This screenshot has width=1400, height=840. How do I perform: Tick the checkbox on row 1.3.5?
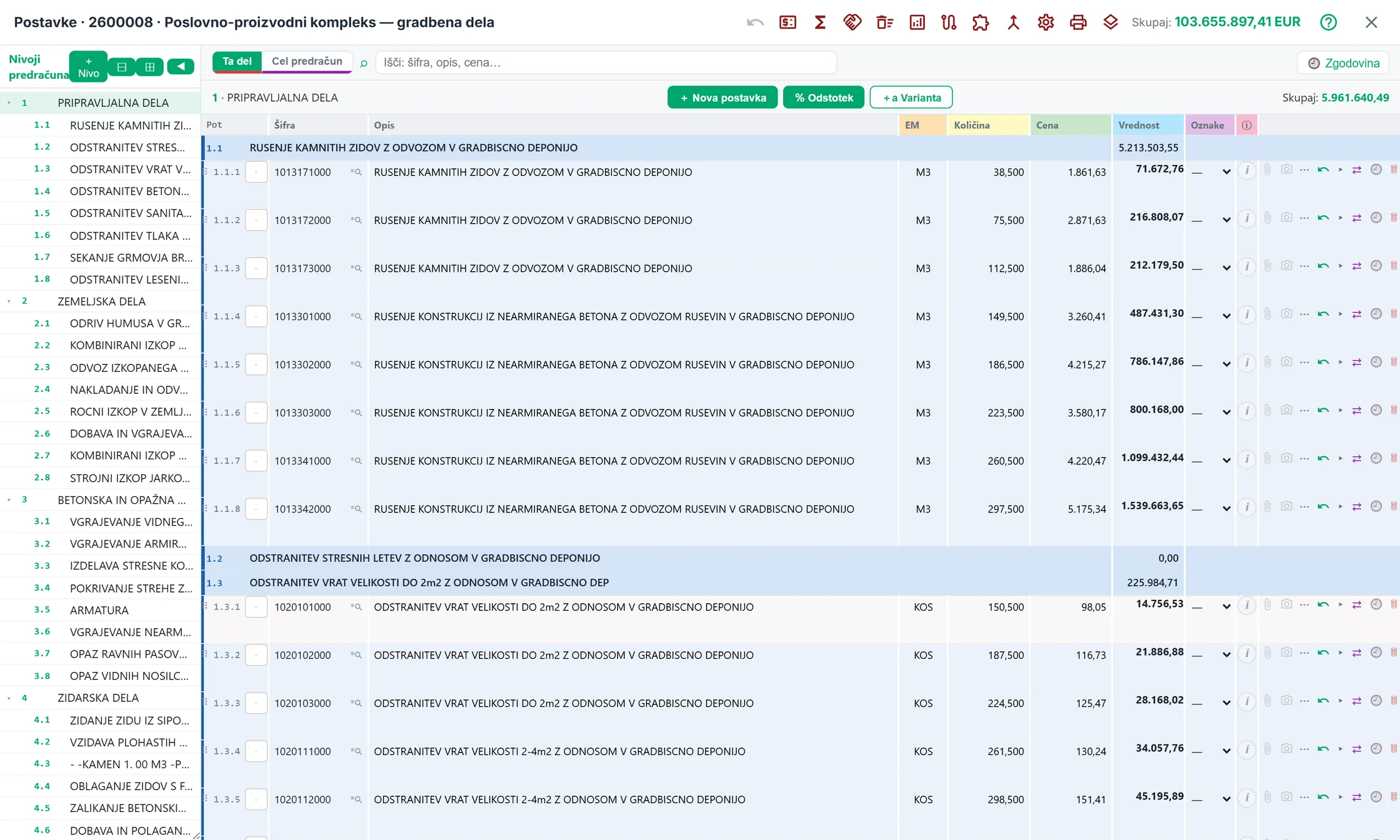coord(256,799)
